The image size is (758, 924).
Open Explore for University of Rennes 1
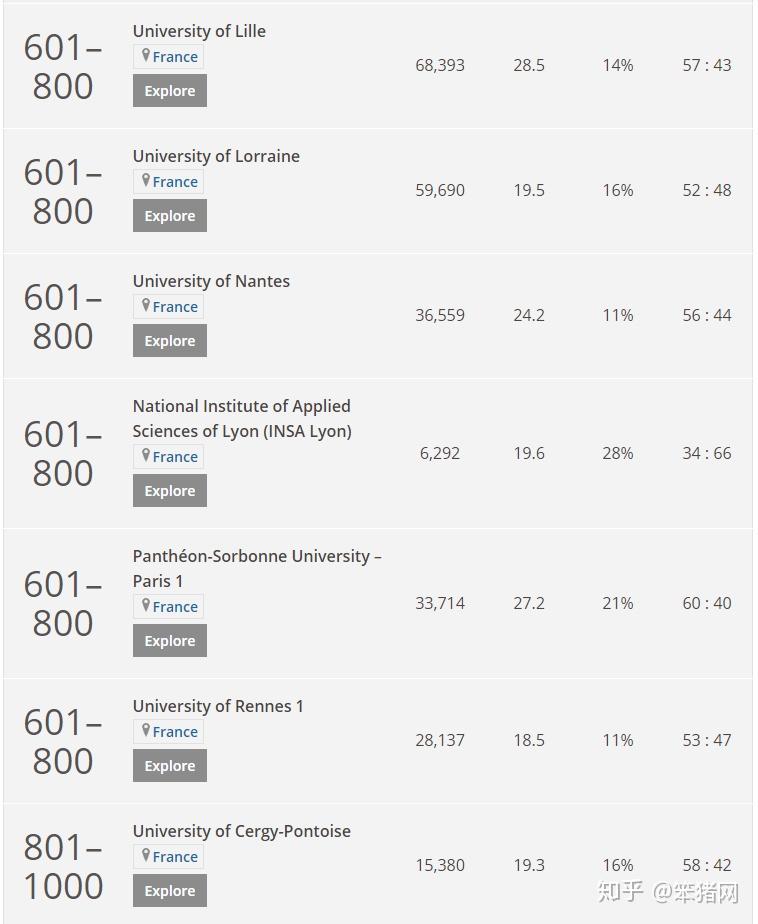[170, 765]
